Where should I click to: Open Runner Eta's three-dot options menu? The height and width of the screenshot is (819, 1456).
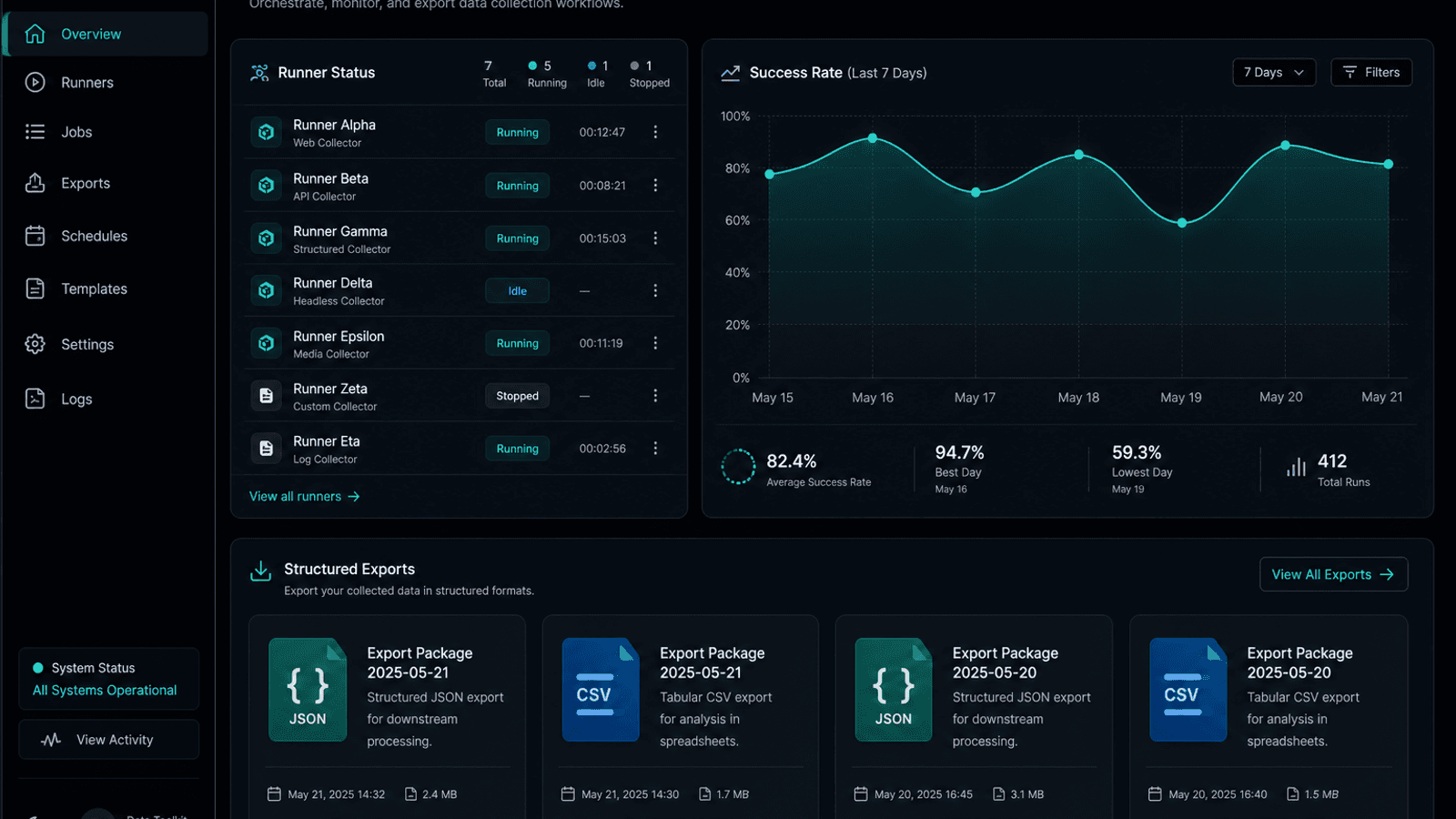(655, 449)
